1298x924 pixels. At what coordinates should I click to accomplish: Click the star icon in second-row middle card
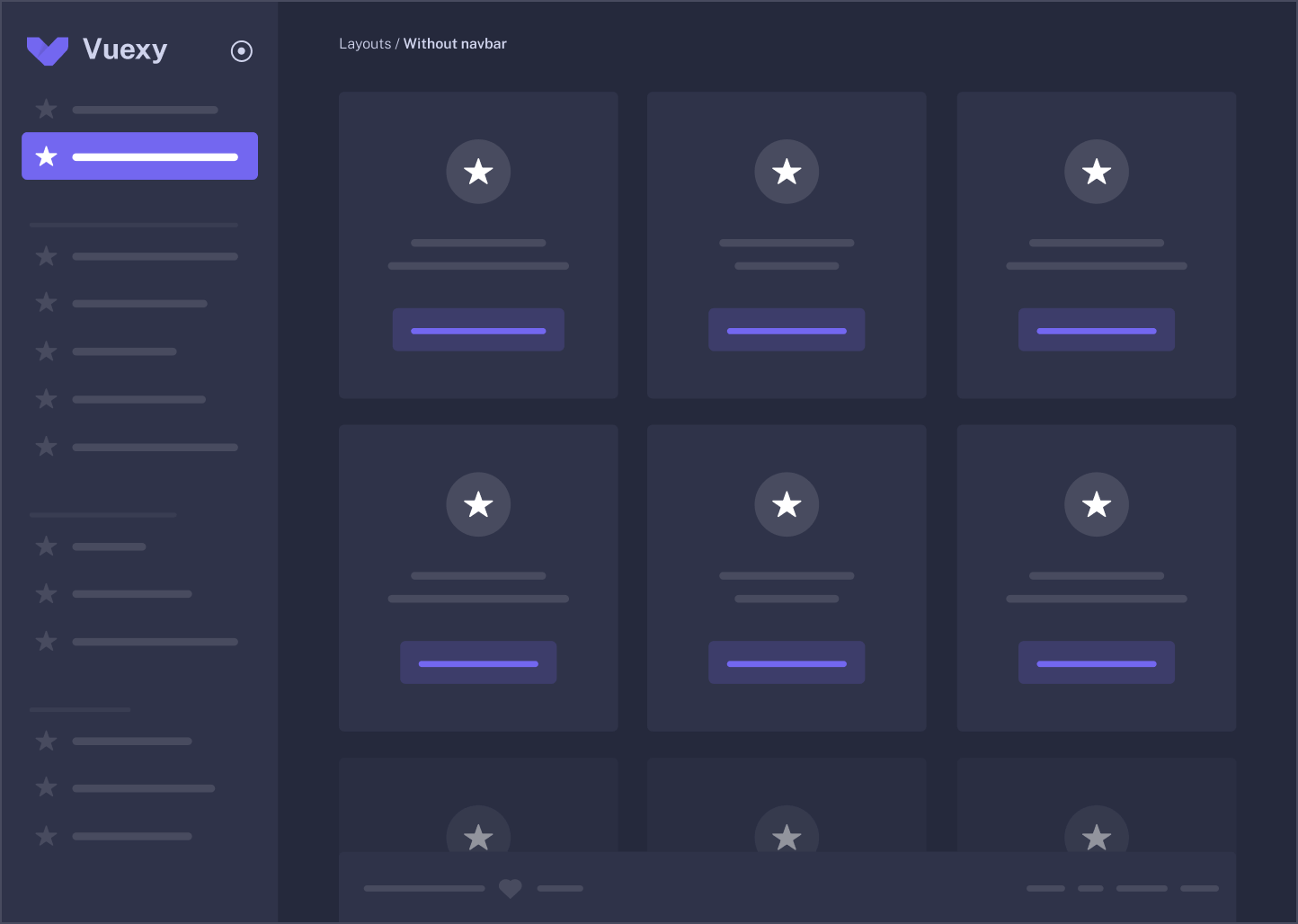point(787,504)
